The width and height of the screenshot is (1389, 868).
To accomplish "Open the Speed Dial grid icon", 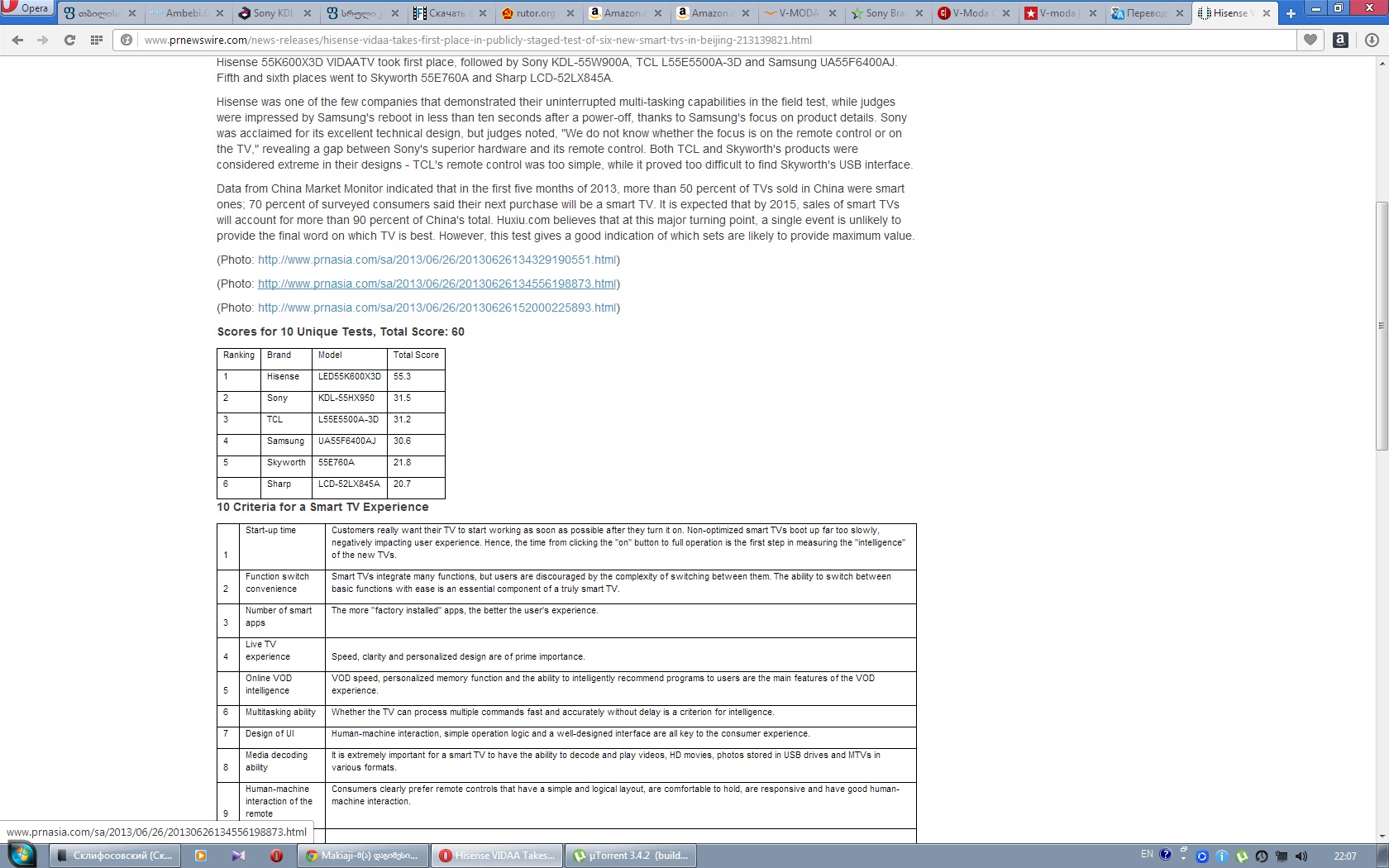I will click(x=97, y=40).
